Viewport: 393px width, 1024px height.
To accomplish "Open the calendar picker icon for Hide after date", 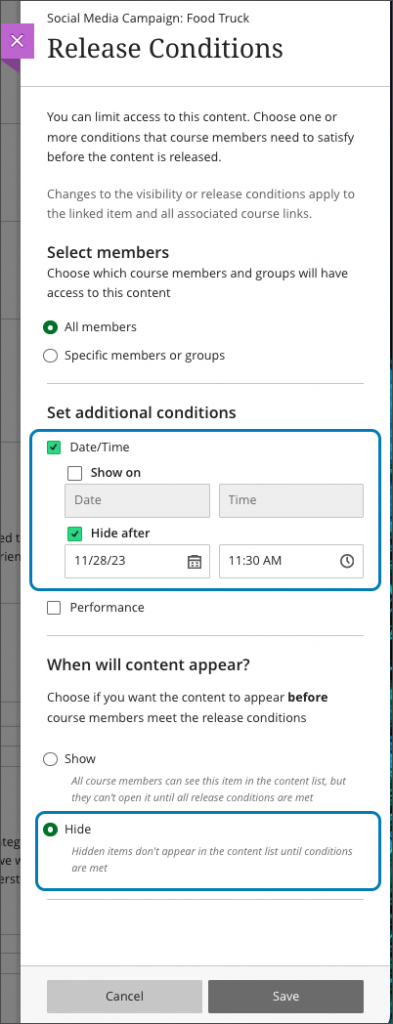I will pyautogui.click(x=195, y=562).
